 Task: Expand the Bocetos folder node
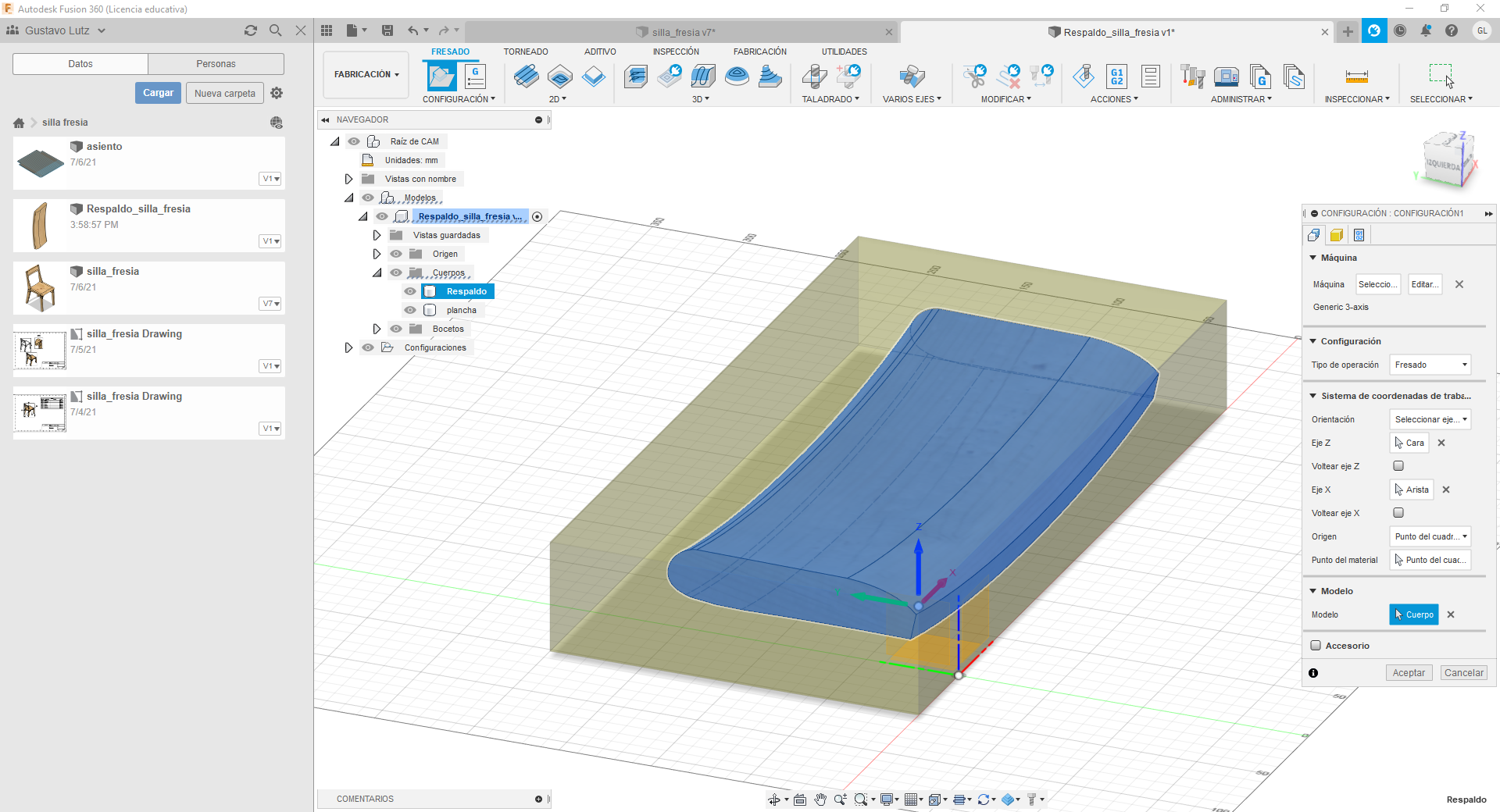[x=377, y=329]
